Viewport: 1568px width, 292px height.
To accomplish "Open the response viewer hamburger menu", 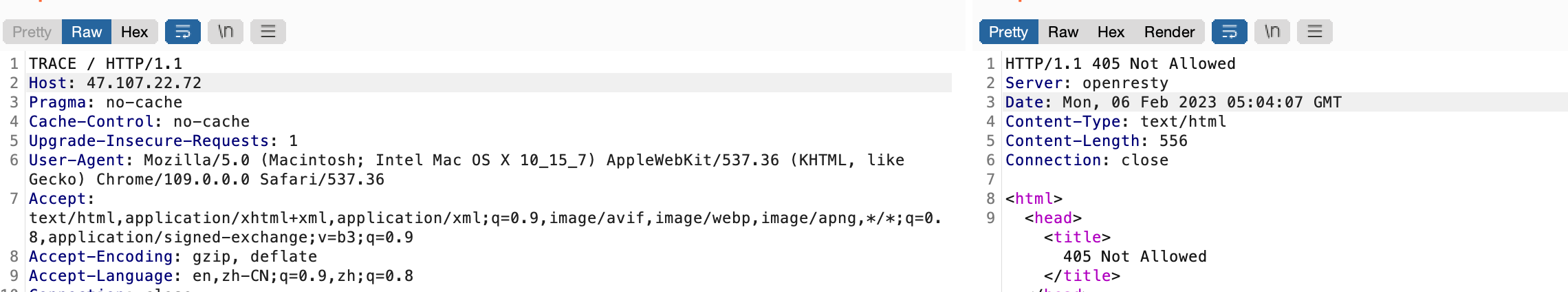I will tap(1315, 32).
